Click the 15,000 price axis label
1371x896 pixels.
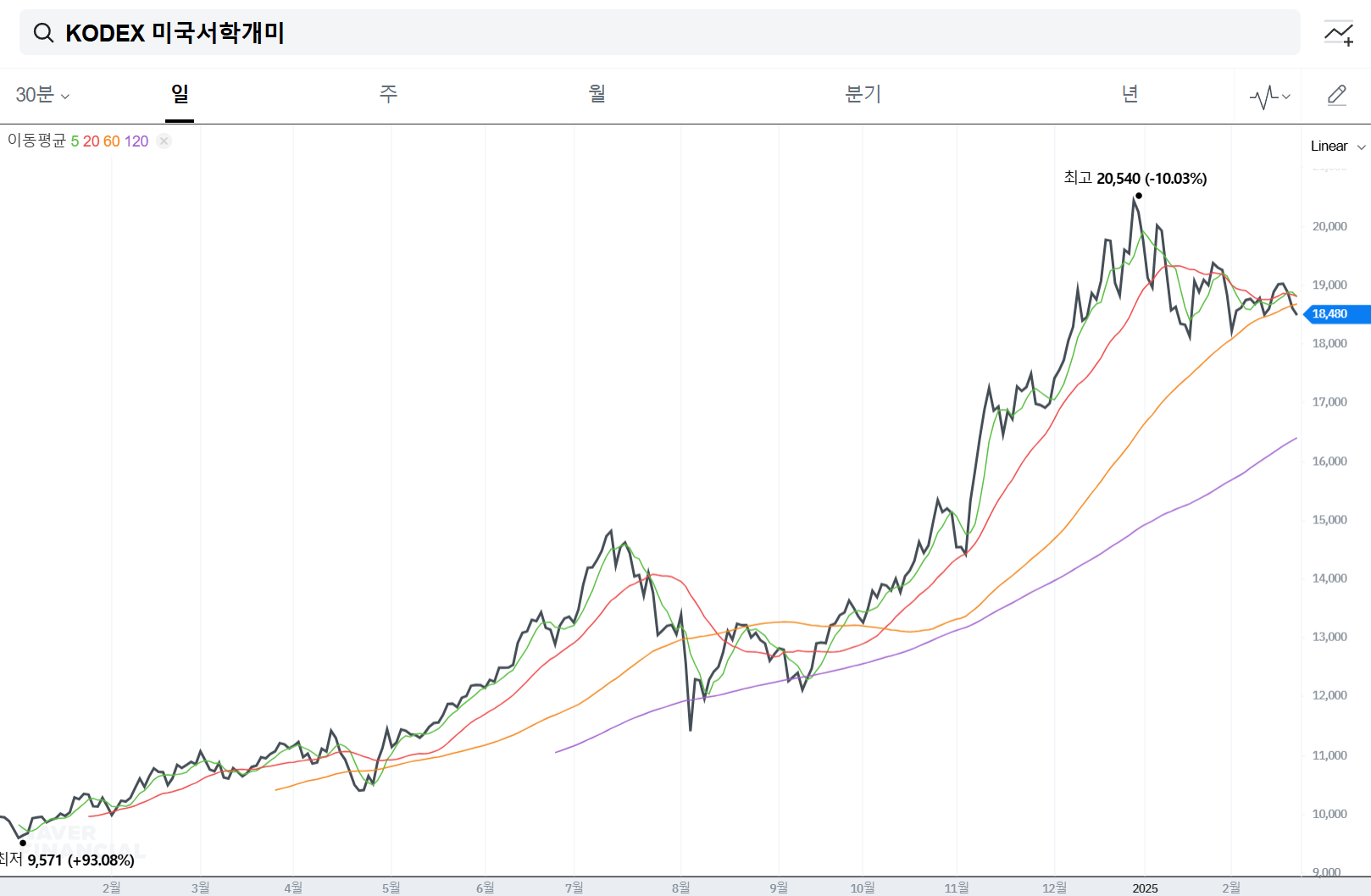pyautogui.click(x=1329, y=520)
